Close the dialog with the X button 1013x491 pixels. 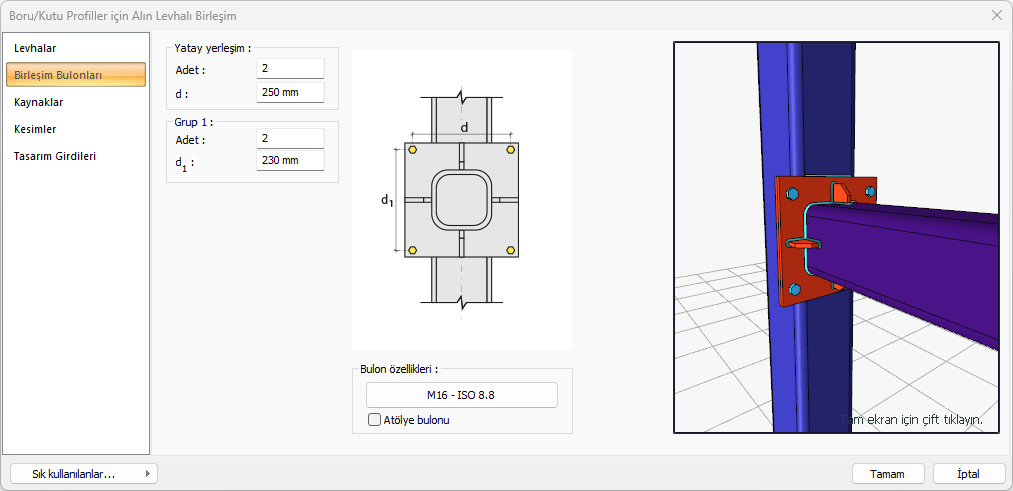coord(996,16)
